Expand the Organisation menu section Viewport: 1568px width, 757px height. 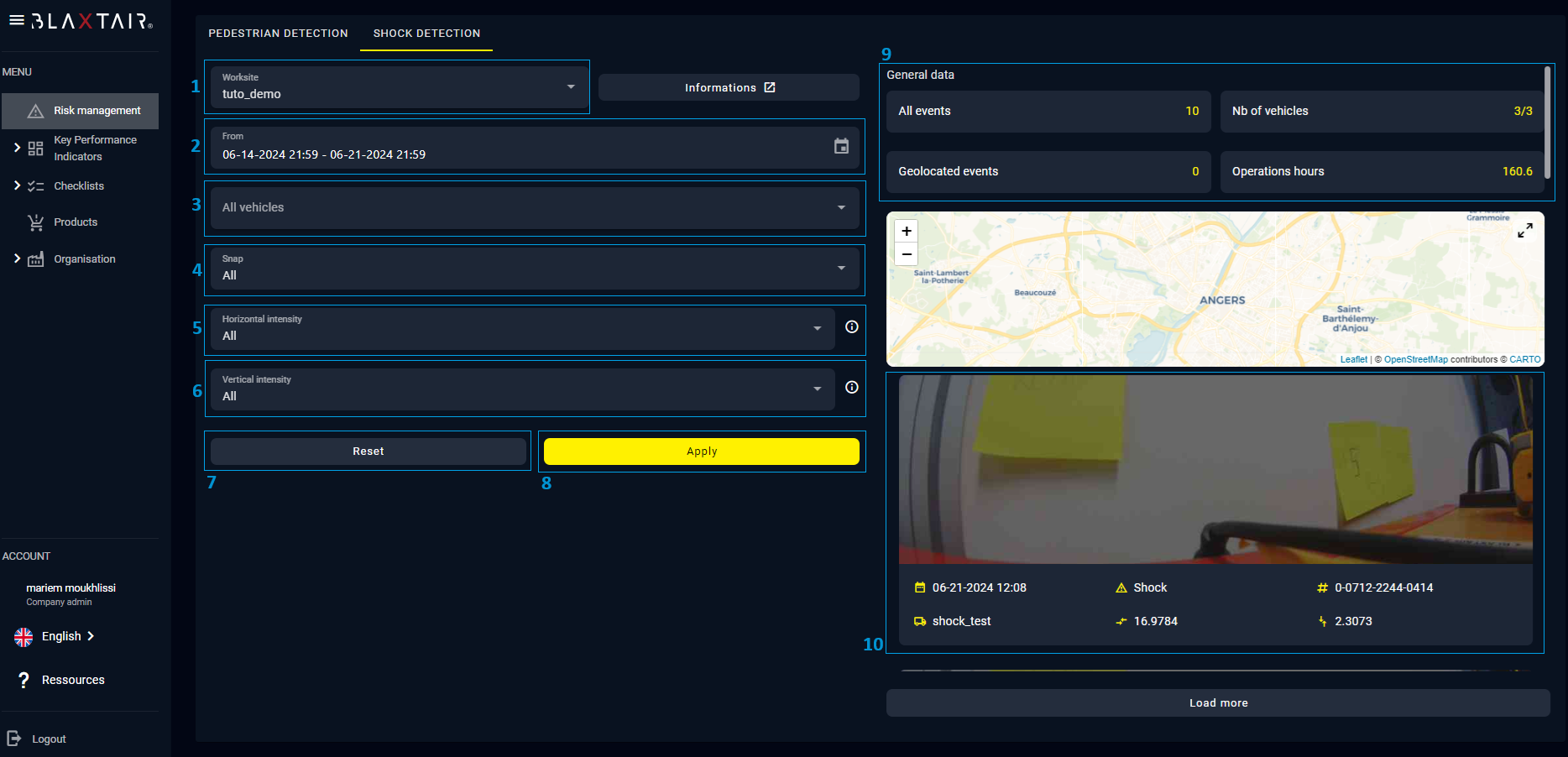pos(17,258)
